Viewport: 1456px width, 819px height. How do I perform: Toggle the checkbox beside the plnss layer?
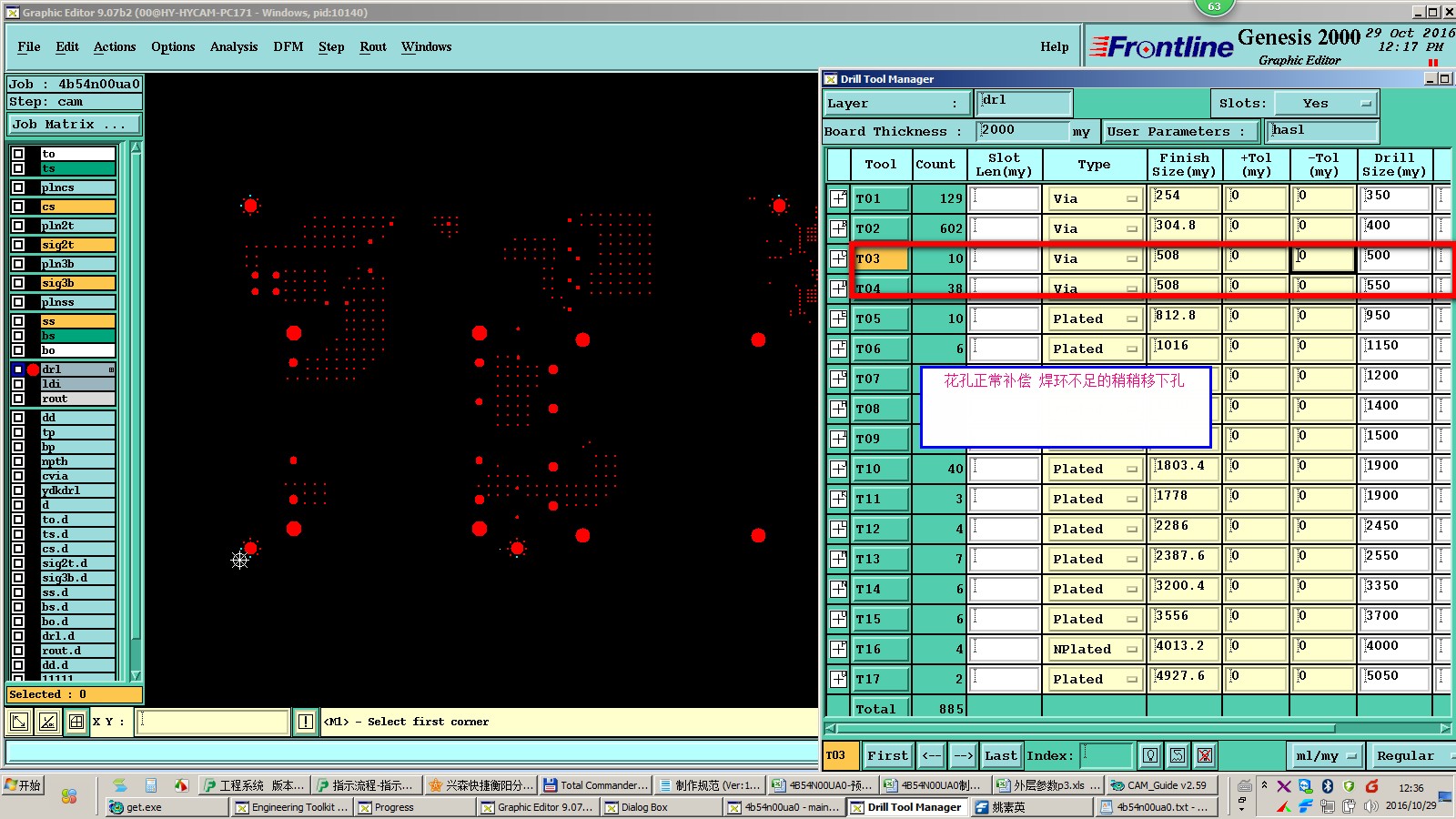(x=18, y=302)
